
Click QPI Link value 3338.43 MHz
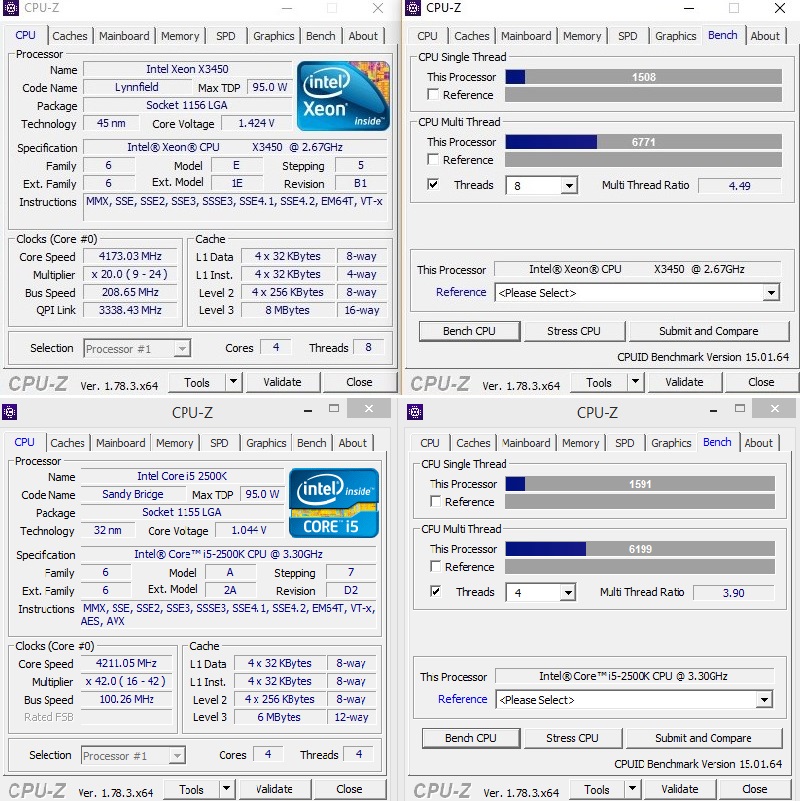tap(130, 310)
